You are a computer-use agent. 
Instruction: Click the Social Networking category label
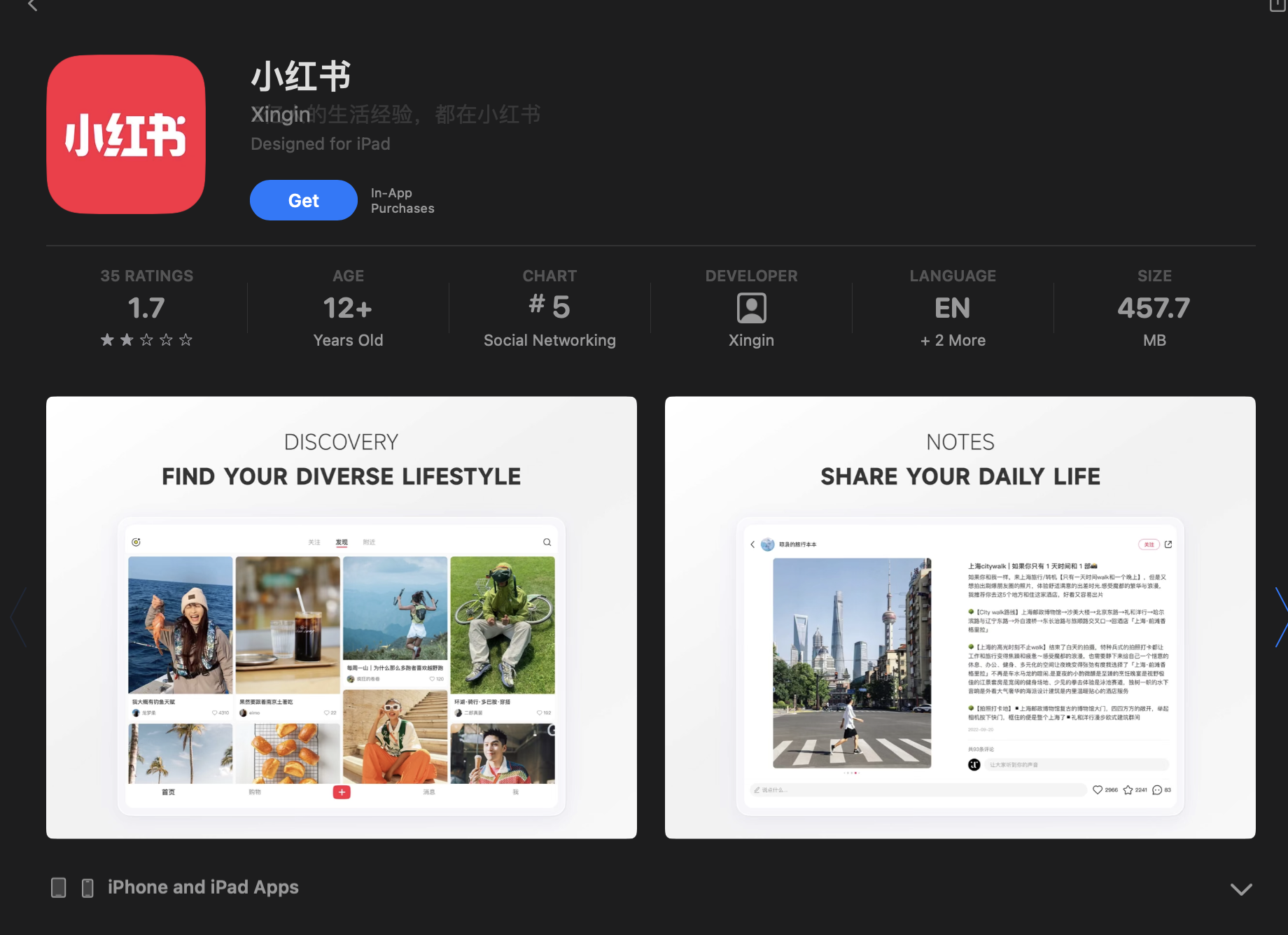pos(549,340)
